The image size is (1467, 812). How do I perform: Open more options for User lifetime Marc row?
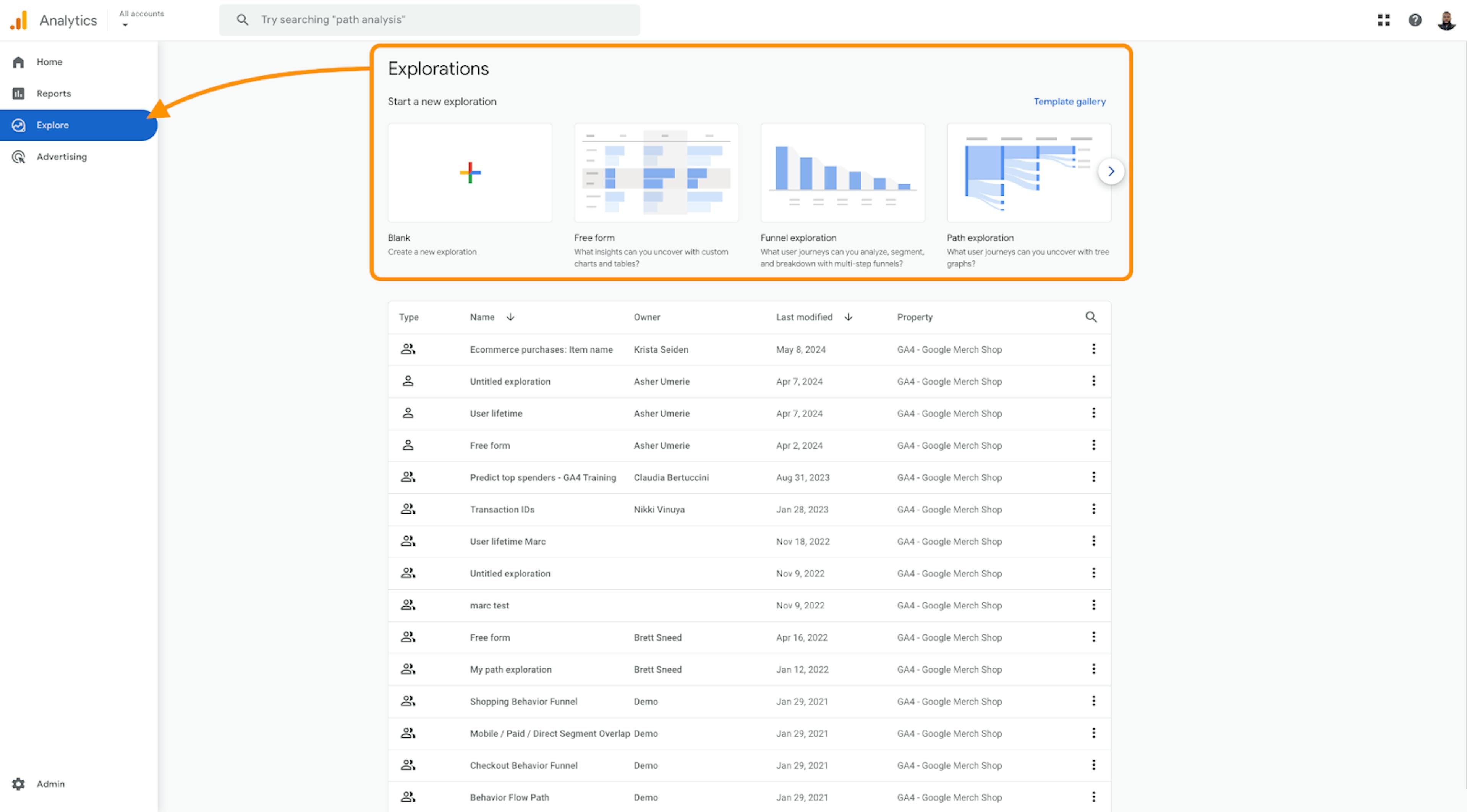tap(1093, 541)
